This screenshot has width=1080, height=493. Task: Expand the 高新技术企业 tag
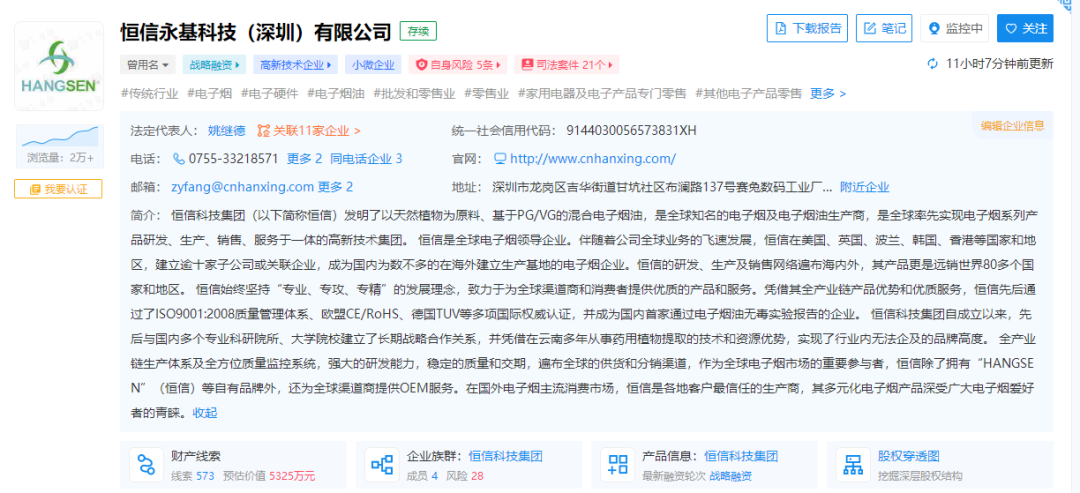click(295, 65)
